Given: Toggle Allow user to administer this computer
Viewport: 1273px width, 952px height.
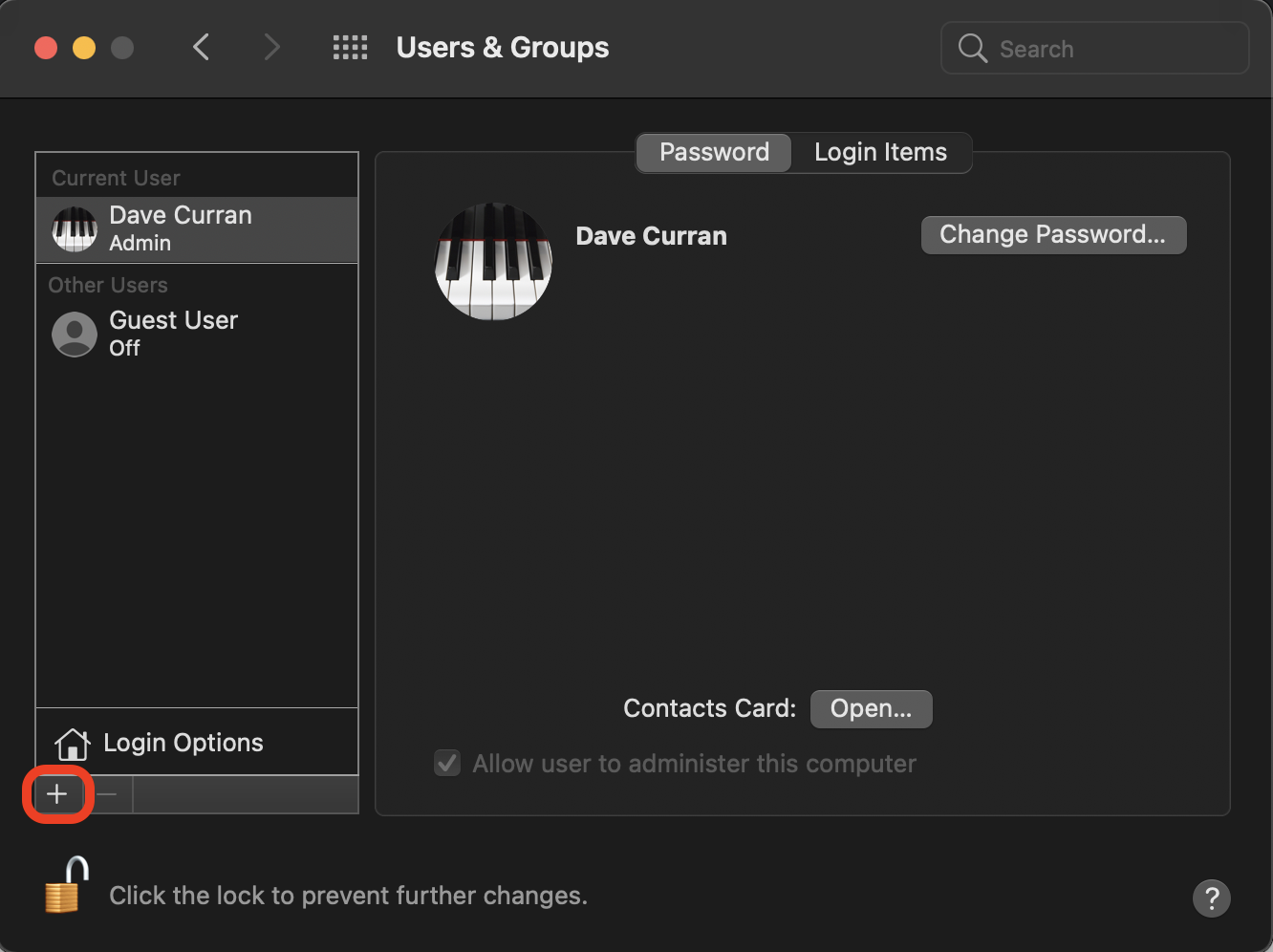Looking at the screenshot, I should [447, 764].
